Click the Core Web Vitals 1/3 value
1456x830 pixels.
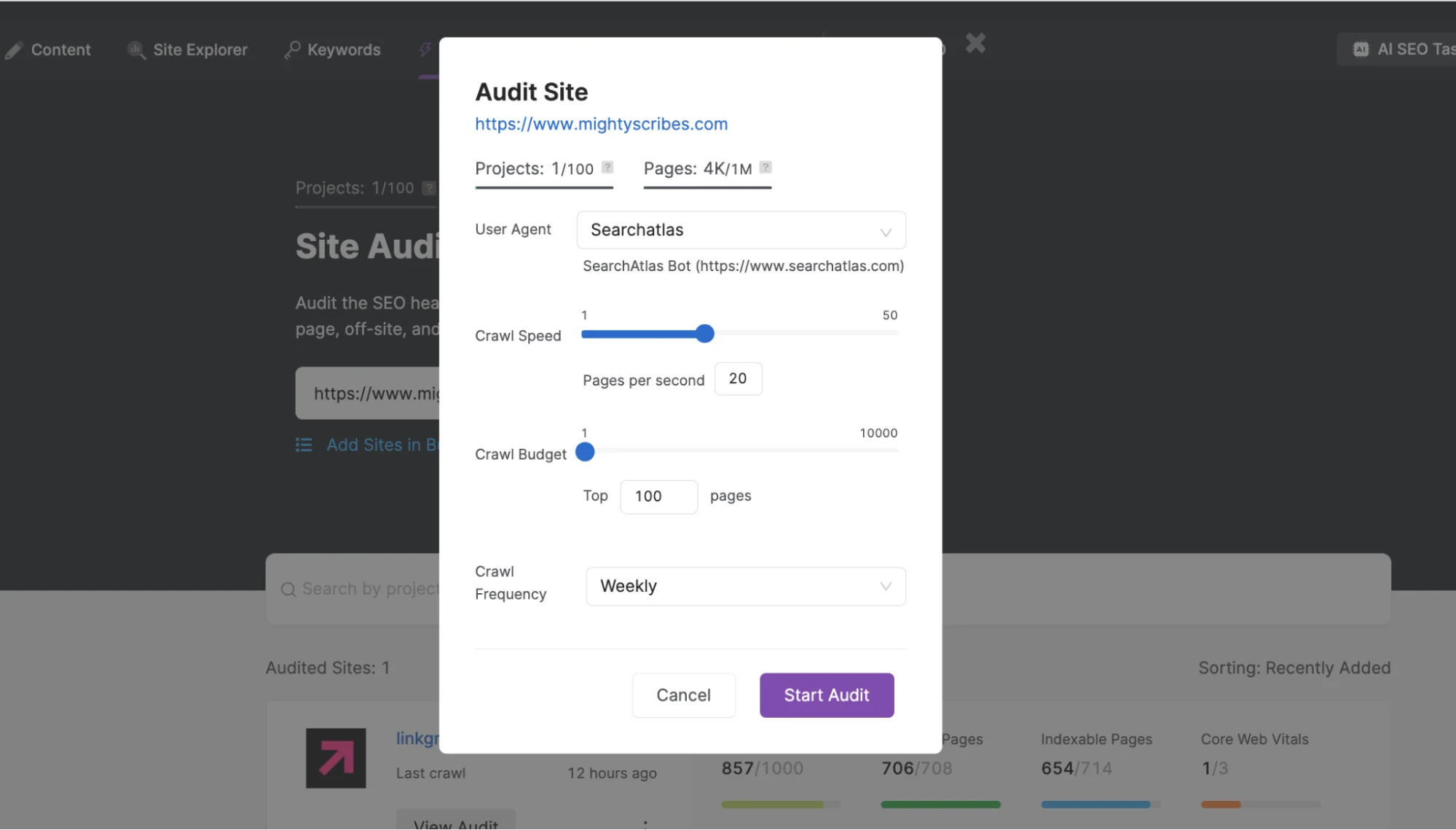1214,769
